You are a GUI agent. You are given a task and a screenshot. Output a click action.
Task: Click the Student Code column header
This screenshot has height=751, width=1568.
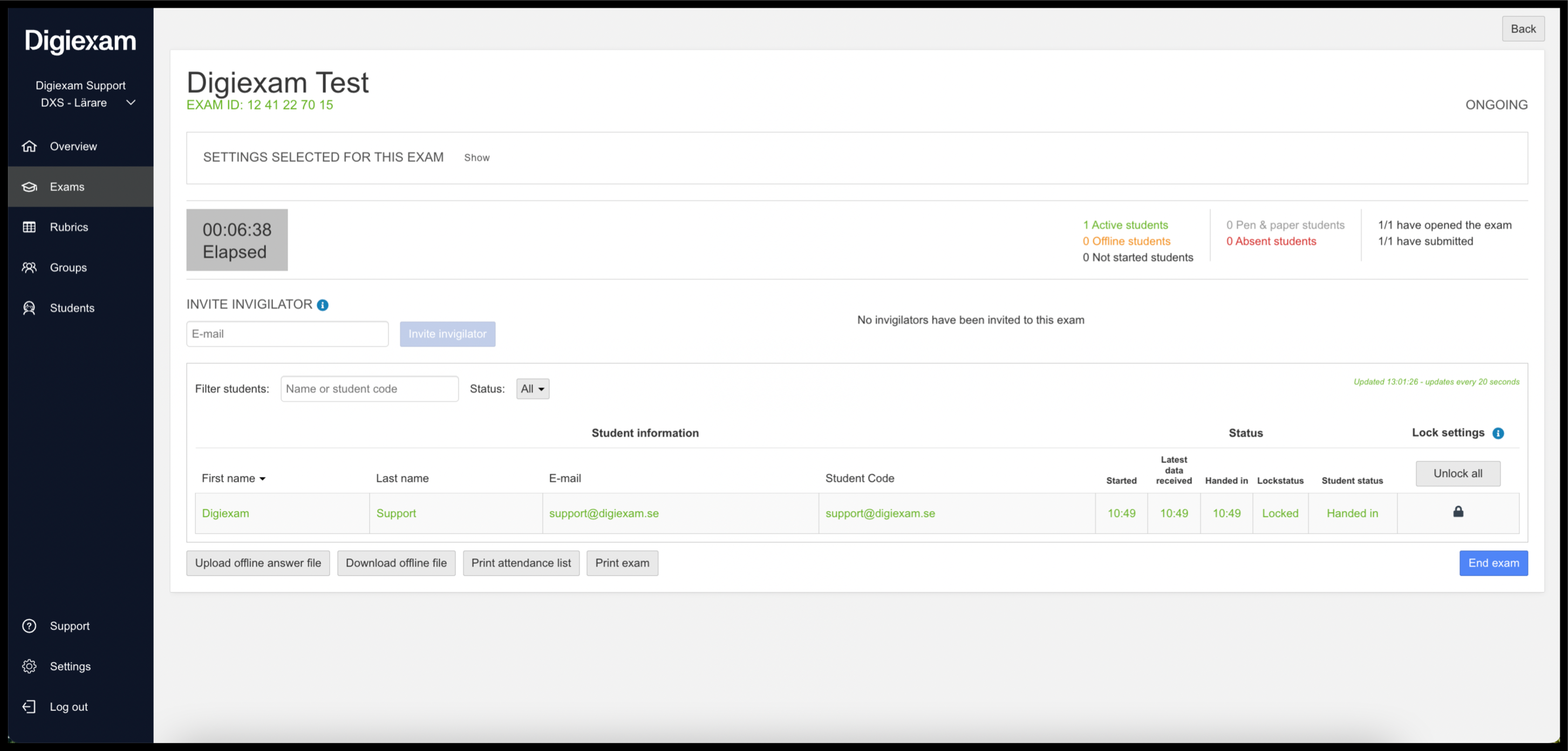860,479
